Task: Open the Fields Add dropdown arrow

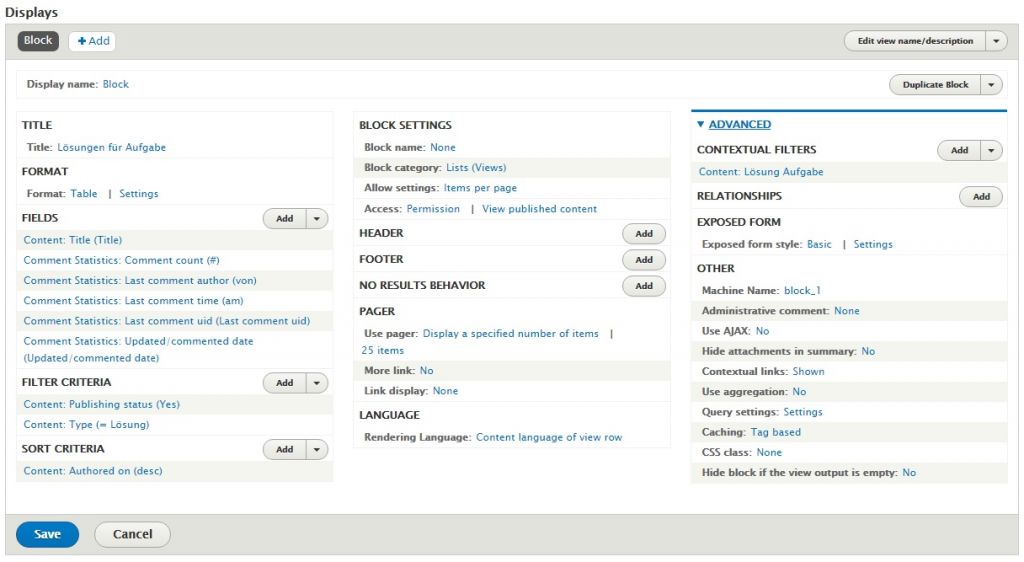Action: (x=317, y=218)
